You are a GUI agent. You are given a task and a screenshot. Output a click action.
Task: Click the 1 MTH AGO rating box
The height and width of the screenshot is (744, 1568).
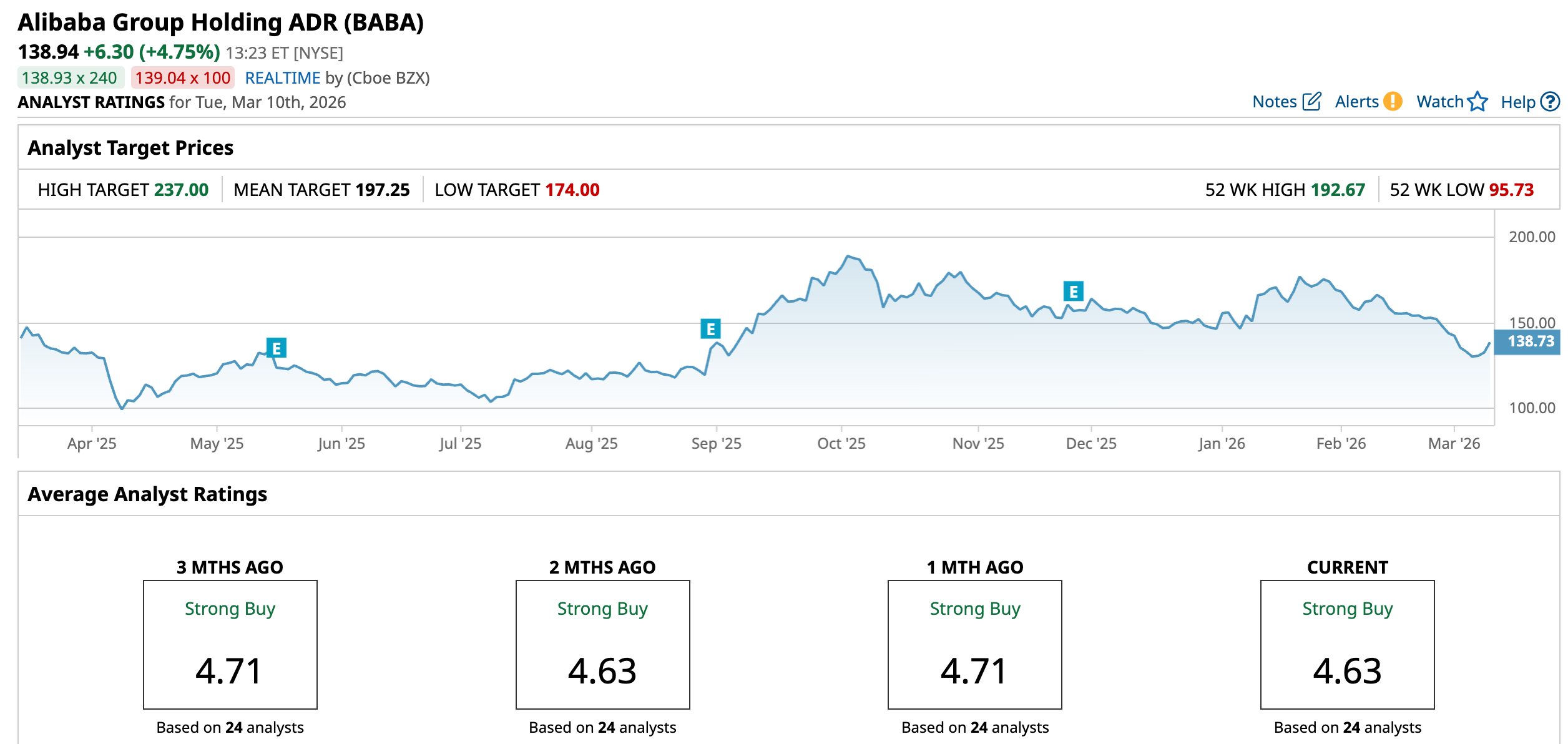coord(974,644)
